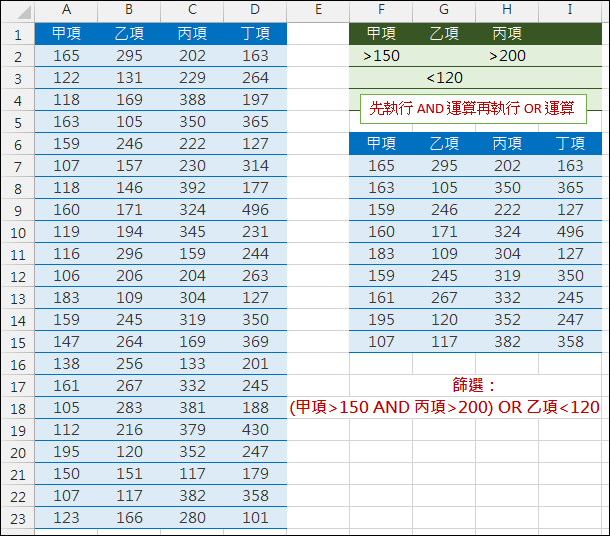
Task: Select row 12 header
Action: click(18, 277)
